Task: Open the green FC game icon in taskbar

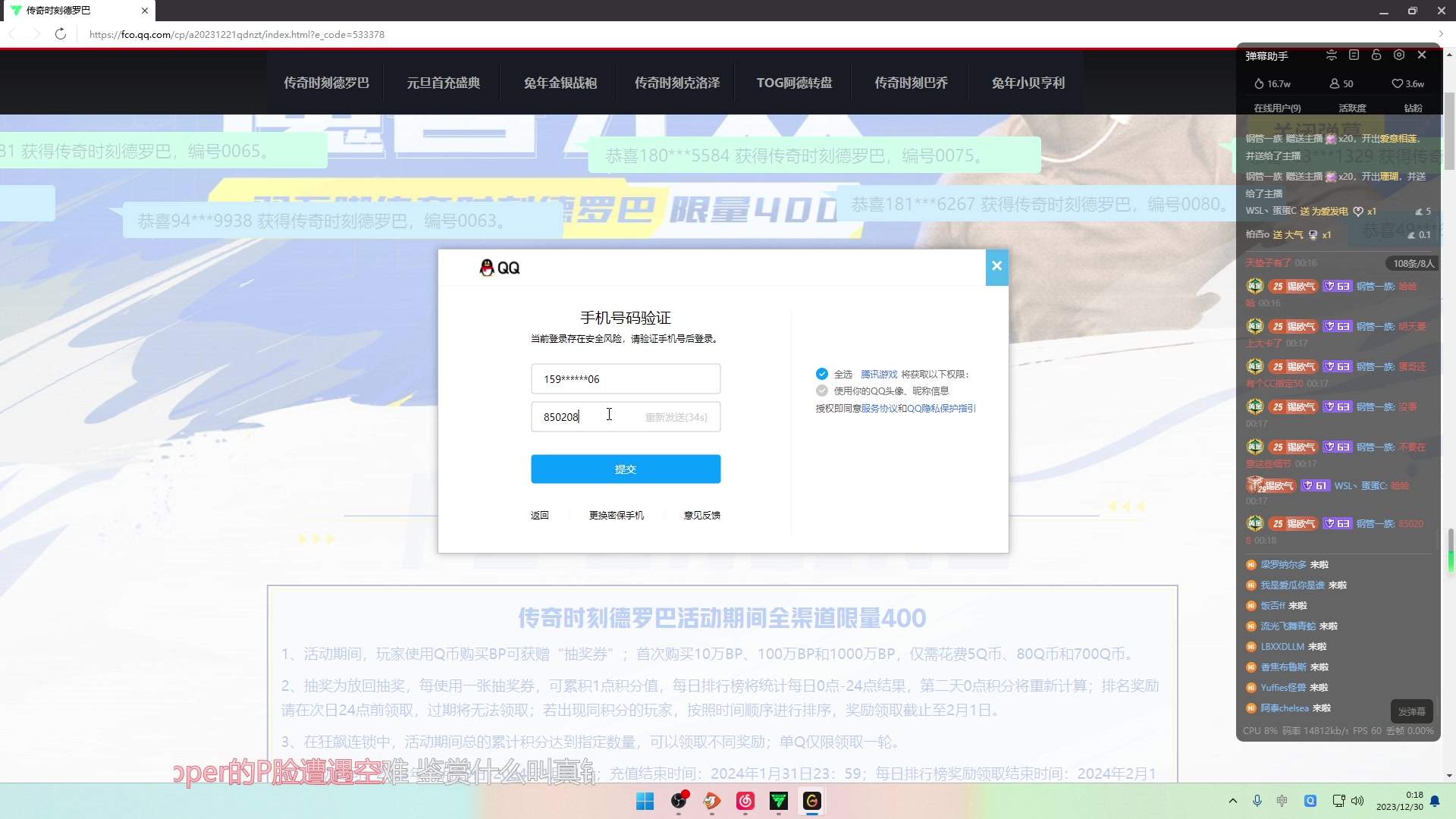Action: [x=779, y=801]
